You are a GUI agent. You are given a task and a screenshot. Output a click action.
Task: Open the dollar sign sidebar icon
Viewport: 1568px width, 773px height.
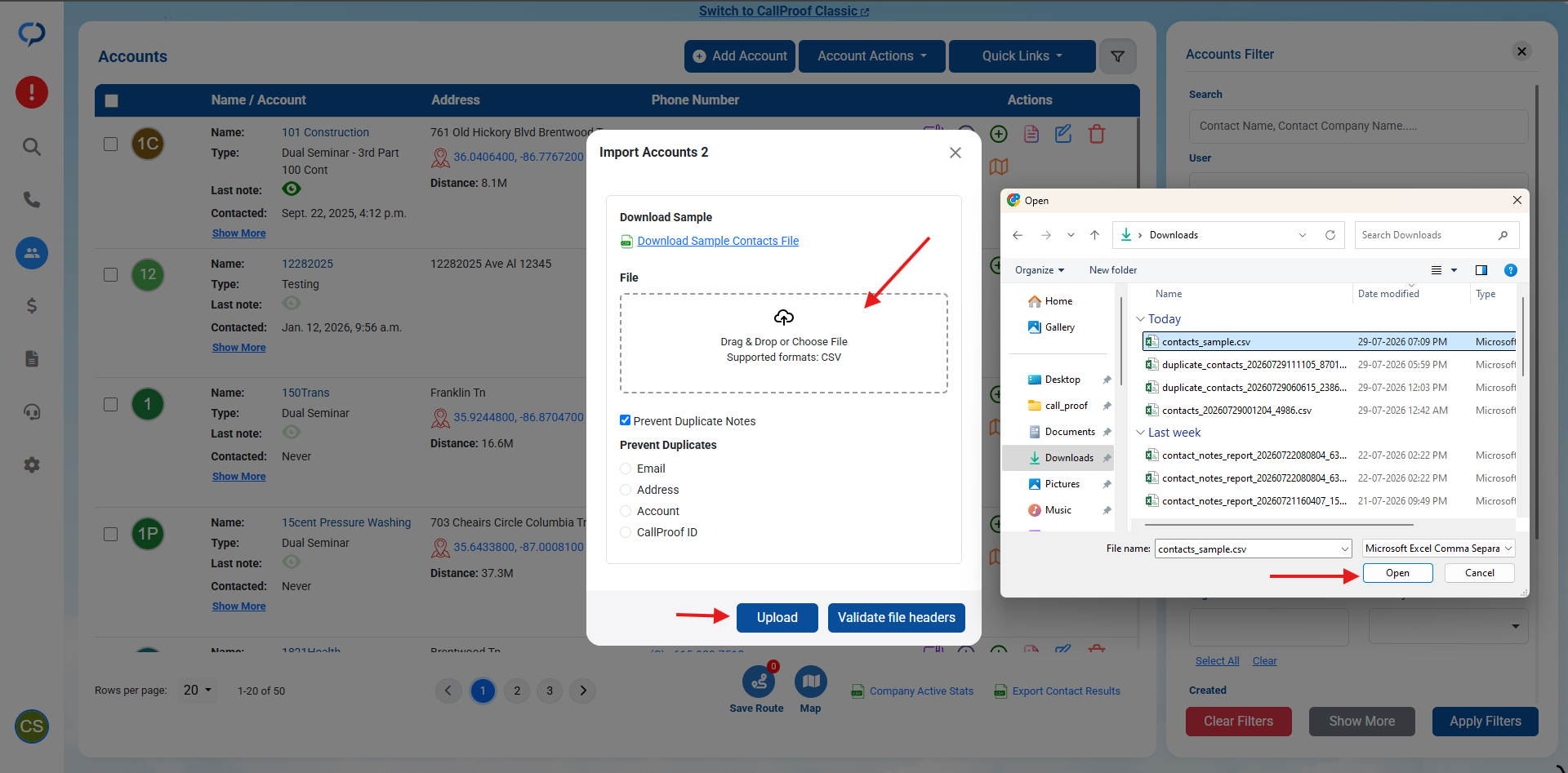click(32, 305)
